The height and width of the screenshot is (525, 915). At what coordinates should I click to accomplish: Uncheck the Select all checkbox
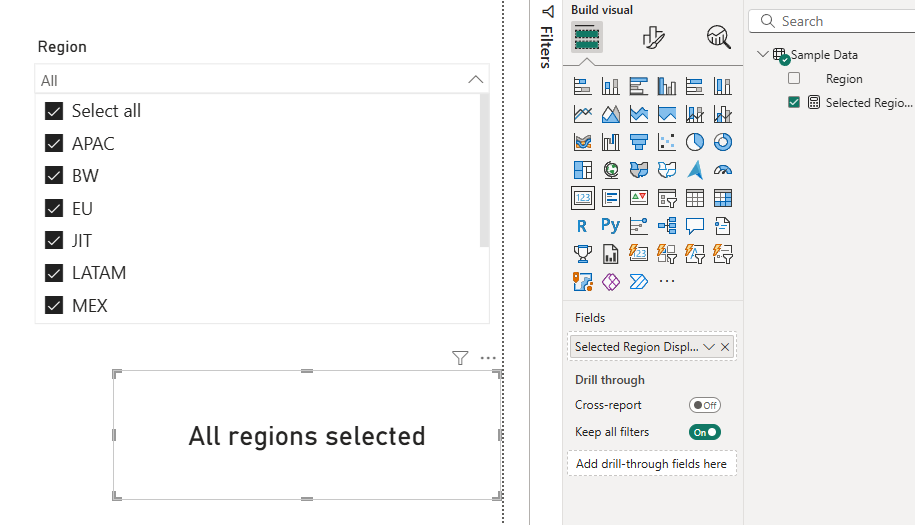(54, 111)
